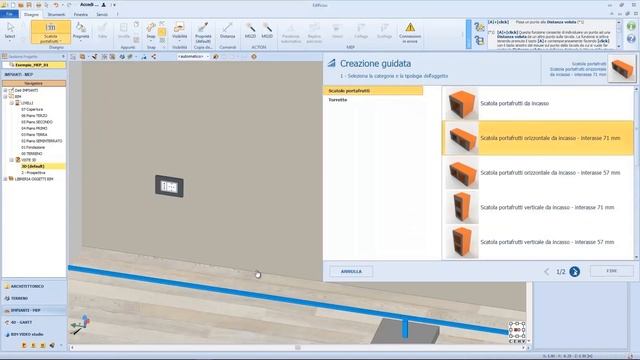Viewport: 640px width, 360px height.
Task: Go to the next page of the wizard
Action: point(574,271)
